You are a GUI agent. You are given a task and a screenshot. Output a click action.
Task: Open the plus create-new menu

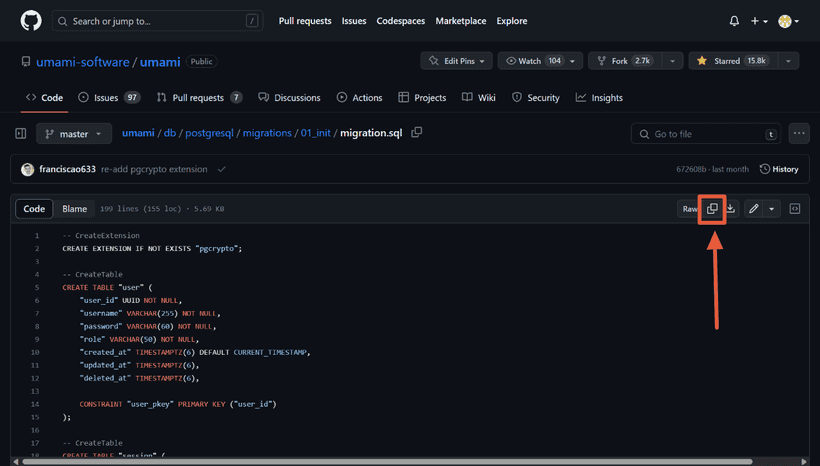pos(759,21)
